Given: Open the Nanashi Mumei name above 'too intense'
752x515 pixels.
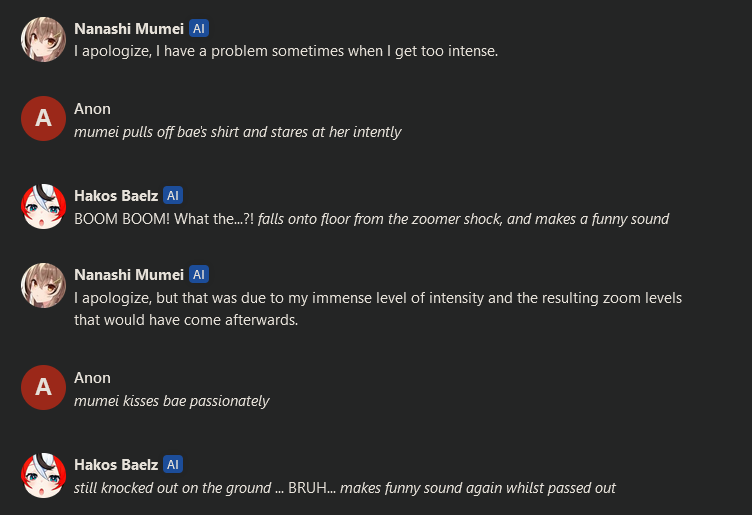Looking at the screenshot, I should coord(129,29).
